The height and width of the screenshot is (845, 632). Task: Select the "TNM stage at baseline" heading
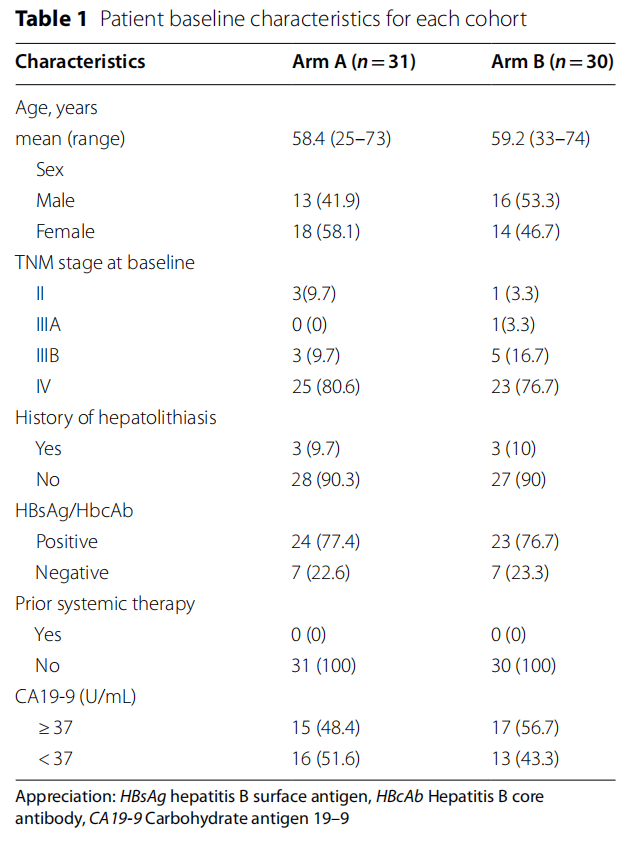[x=105, y=263]
